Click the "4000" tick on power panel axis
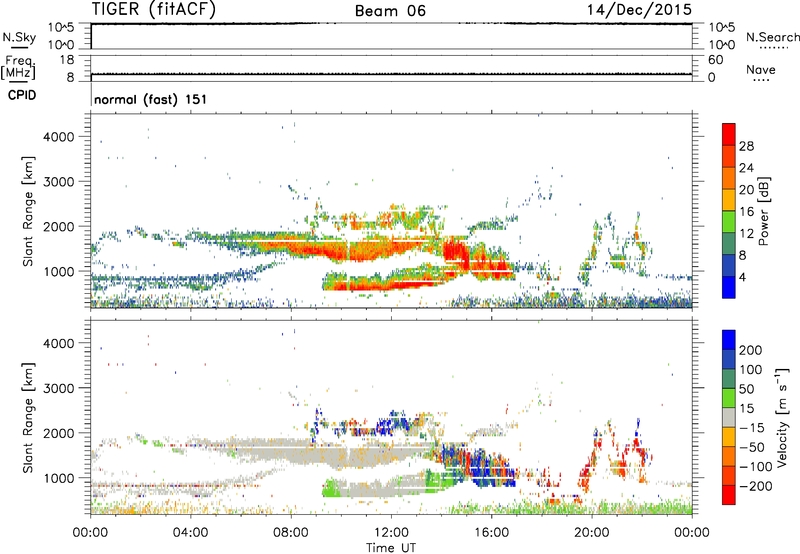Viewport: 800px width, 554px height. click(59, 137)
